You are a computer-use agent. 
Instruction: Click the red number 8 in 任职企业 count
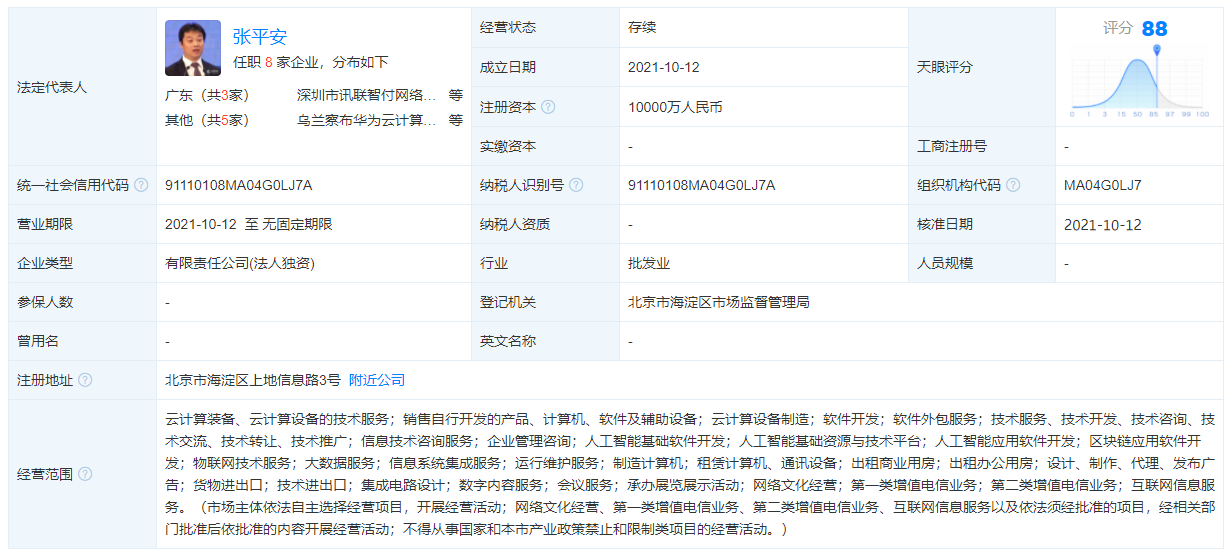[x=269, y=62]
